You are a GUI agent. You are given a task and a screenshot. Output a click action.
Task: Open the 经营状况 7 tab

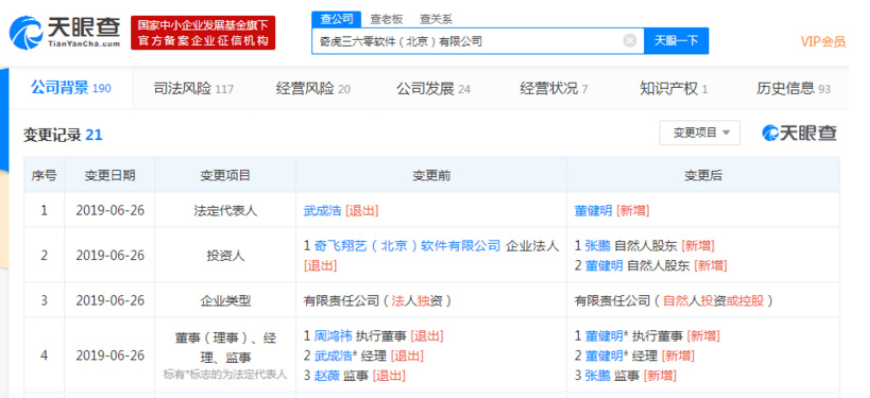pos(553,88)
